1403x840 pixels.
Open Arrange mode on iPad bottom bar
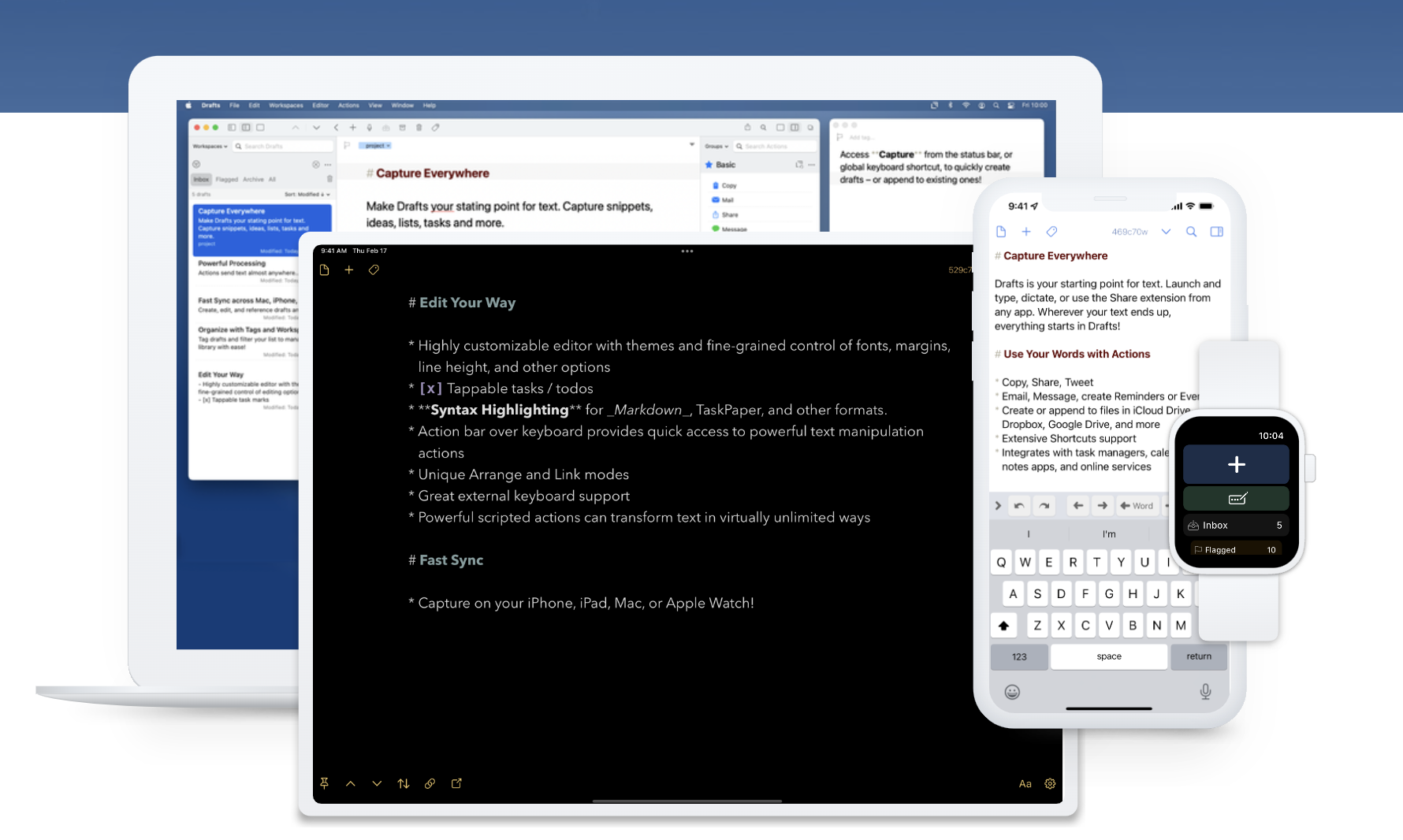point(404,784)
